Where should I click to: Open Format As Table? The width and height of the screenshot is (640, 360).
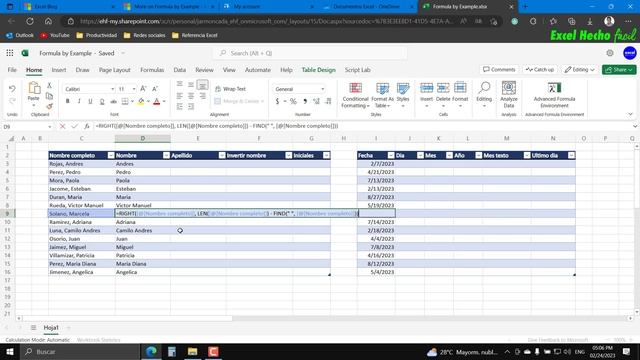(382, 95)
